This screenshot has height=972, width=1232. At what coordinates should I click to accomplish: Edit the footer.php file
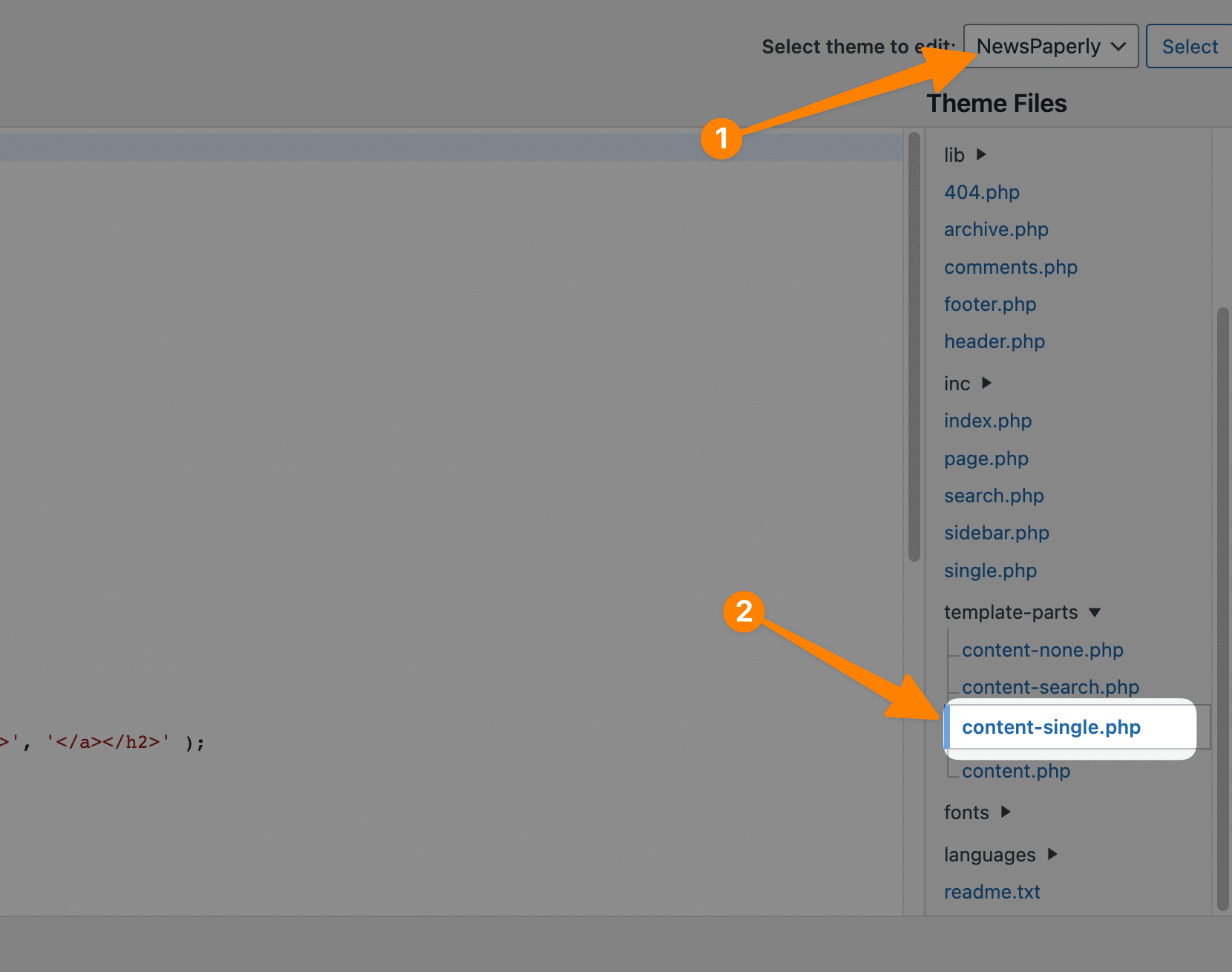(990, 304)
